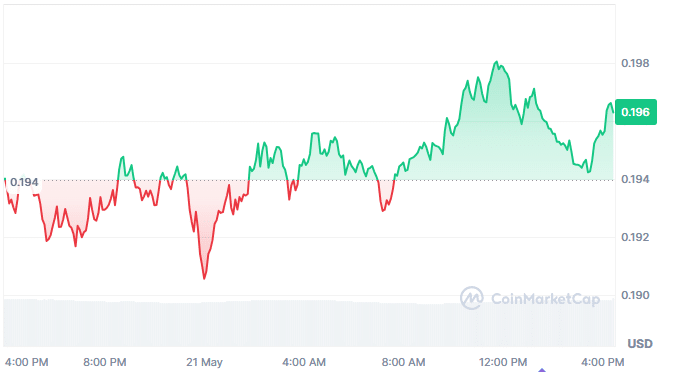This screenshot has height=372, width=682.
Task: Select the 8:00 PM time label
Action: click(x=105, y=362)
